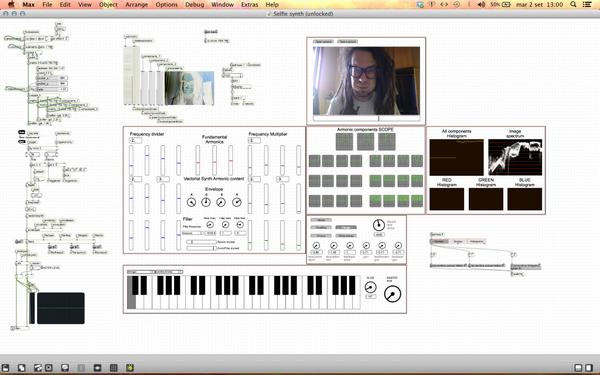
Task: Click the square dot icon in bottom toolbar
Action: 49,368
